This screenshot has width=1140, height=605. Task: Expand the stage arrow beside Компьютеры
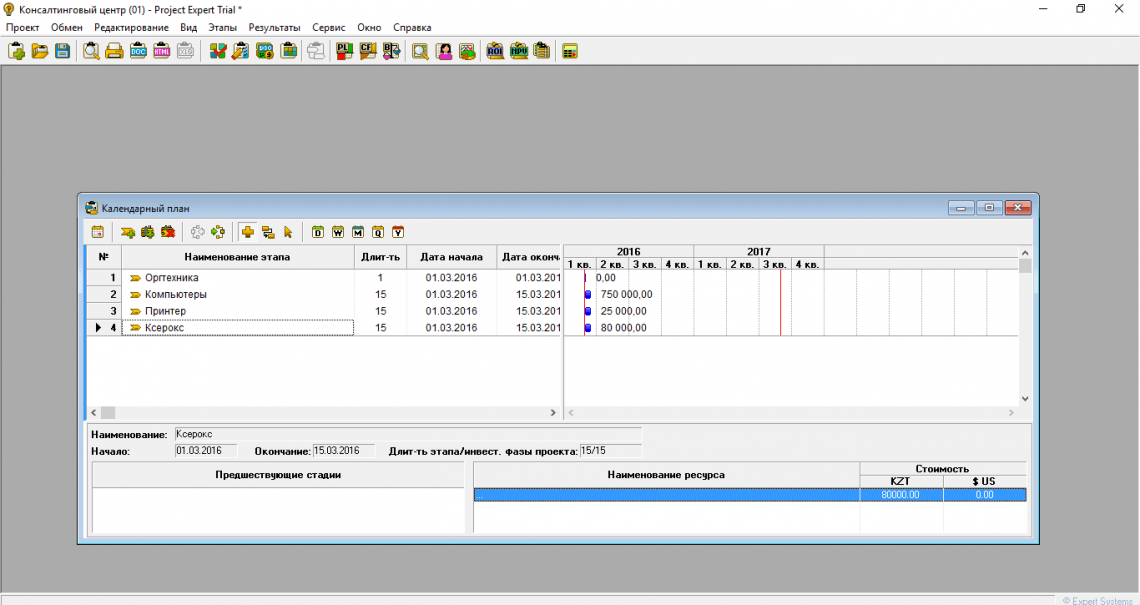coord(135,295)
